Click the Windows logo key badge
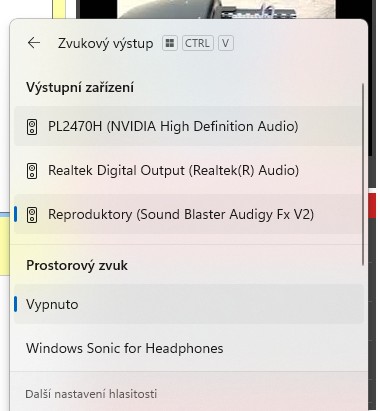Viewport: 380px width, 411px height. click(x=170, y=43)
